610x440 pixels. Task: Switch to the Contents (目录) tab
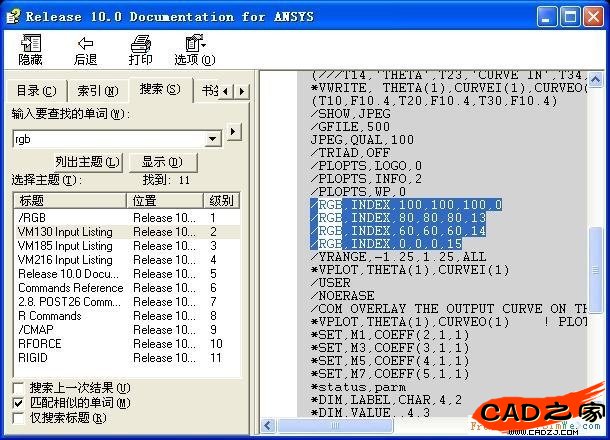point(36,91)
